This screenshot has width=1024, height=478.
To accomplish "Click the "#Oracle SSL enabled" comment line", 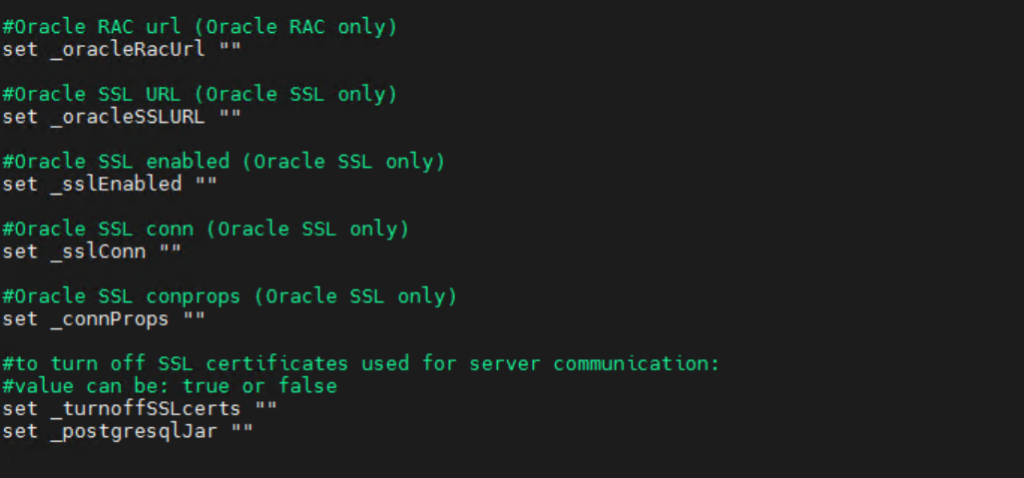I will pyautogui.click(x=223, y=161).
